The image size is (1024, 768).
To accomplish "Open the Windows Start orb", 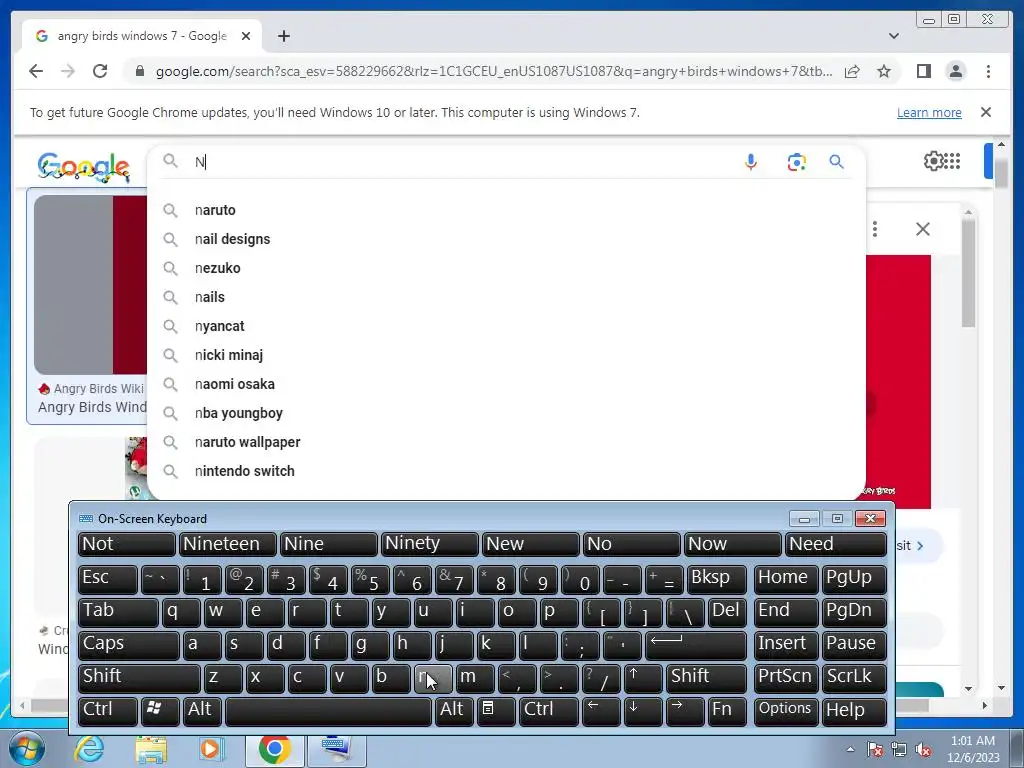I will tap(25, 749).
